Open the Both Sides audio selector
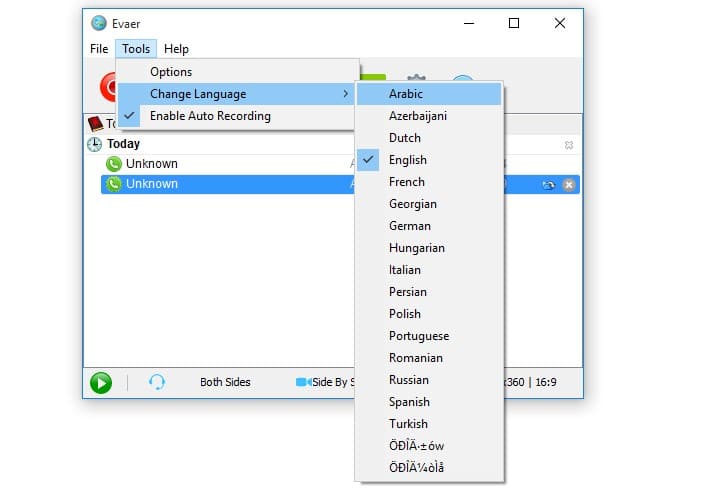Viewport: 706px width, 492px height. click(225, 382)
